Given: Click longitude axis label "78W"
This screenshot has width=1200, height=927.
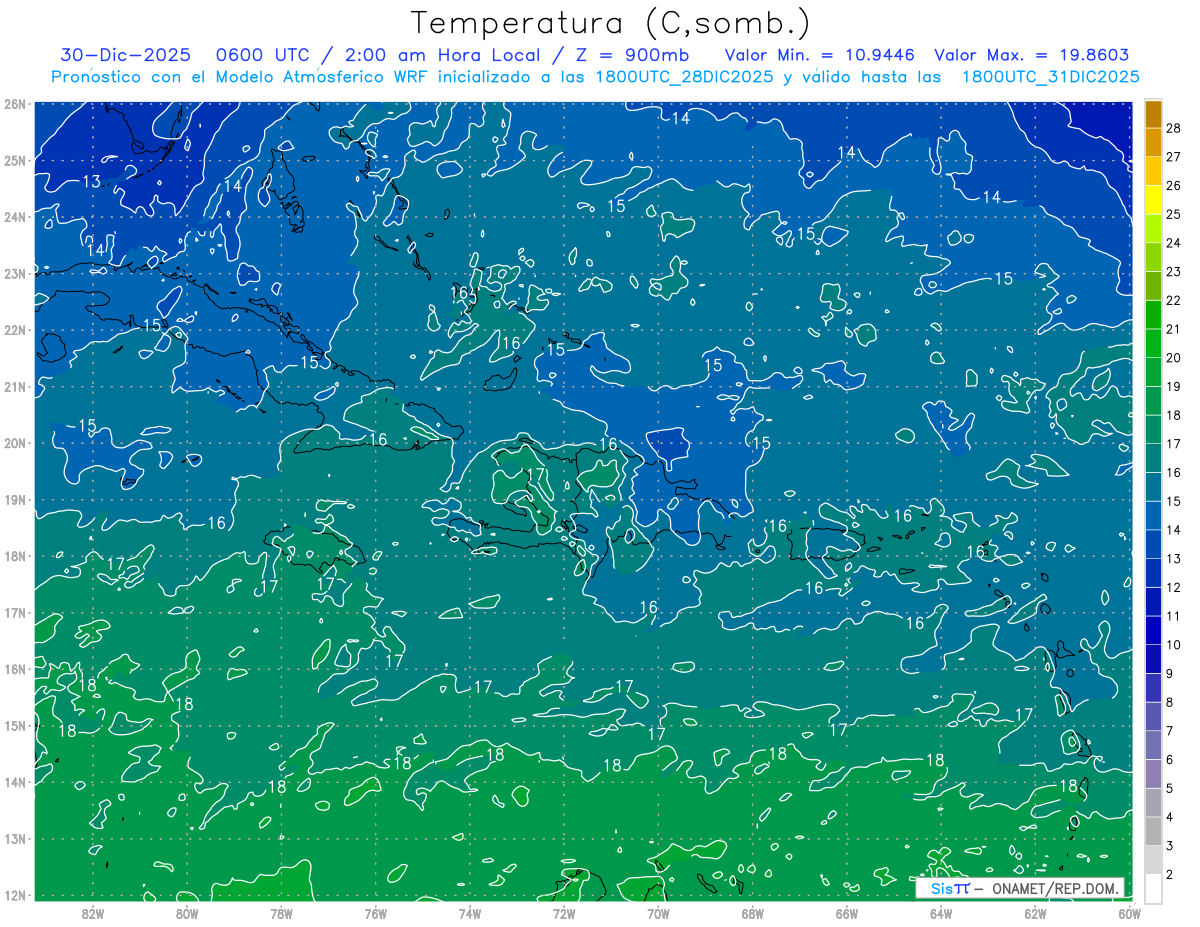Looking at the screenshot, I should pyautogui.click(x=281, y=913).
